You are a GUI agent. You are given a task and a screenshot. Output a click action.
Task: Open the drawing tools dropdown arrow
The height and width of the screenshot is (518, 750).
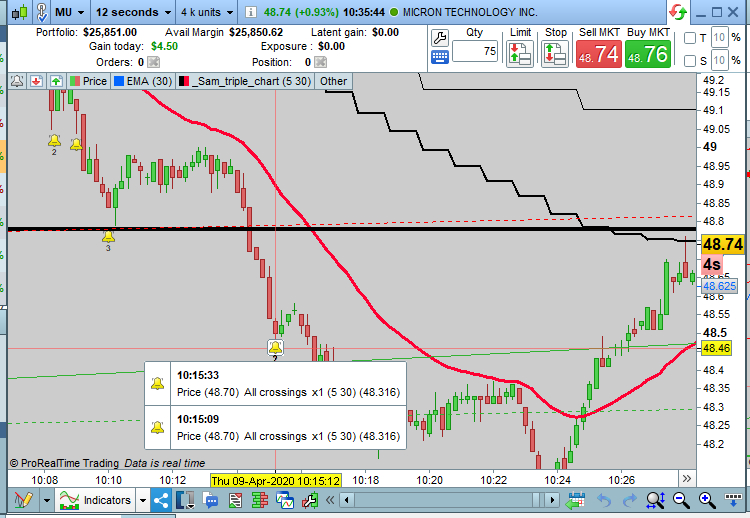coord(47,501)
